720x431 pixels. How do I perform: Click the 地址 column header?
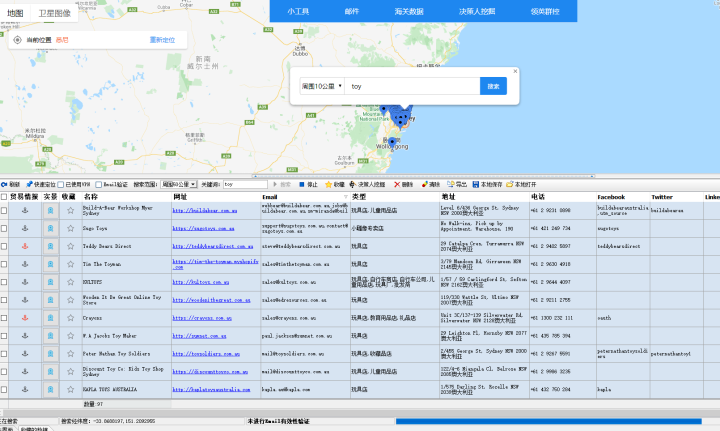click(484, 197)
